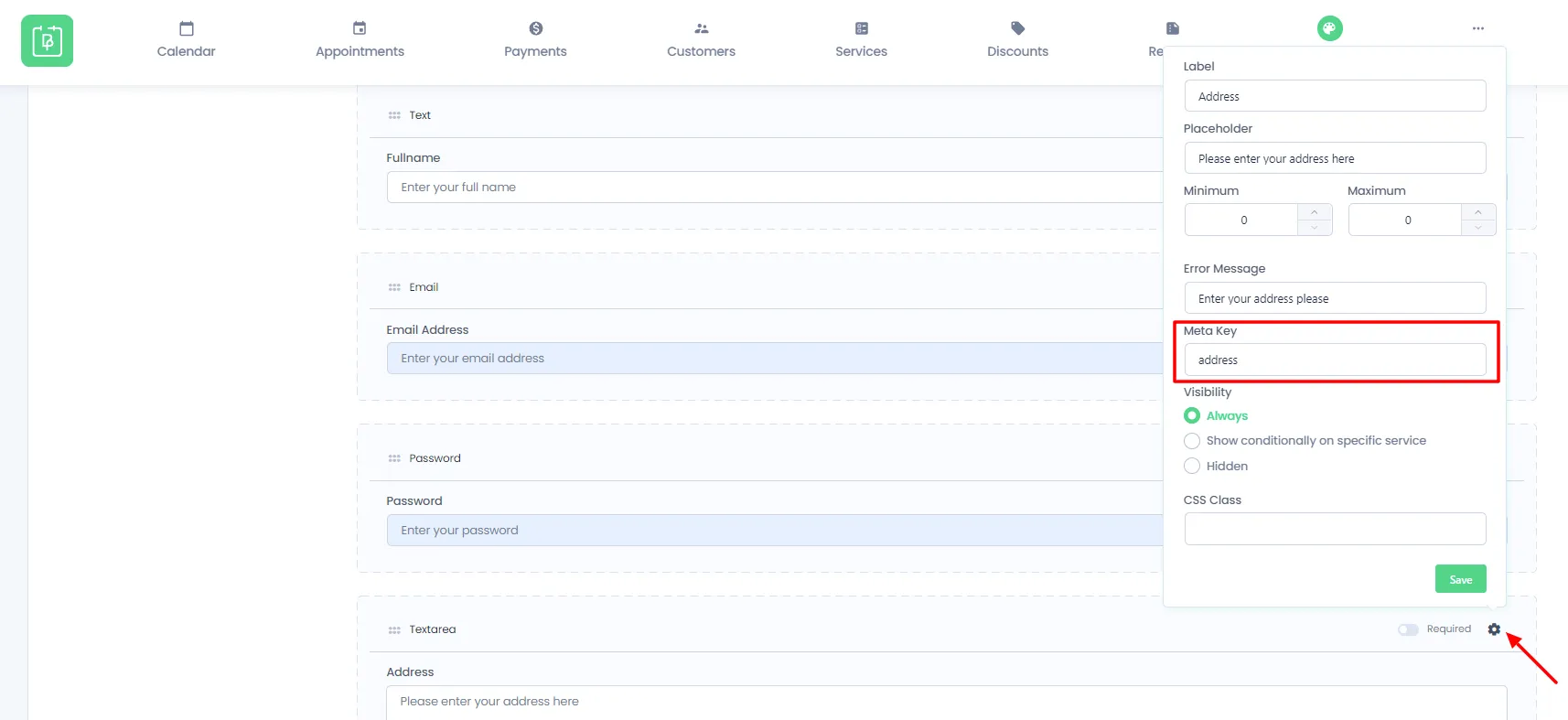Viewport: 1568px width, 720px height.
Task: Edit the Error Message field
Action: (1335, 298)
